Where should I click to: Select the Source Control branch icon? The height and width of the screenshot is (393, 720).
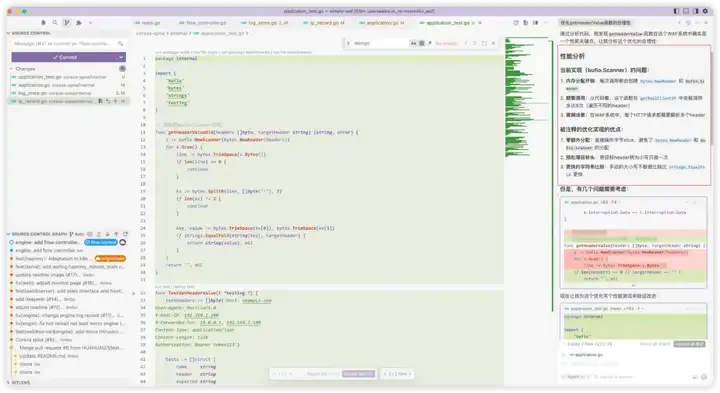click(67, 22)
